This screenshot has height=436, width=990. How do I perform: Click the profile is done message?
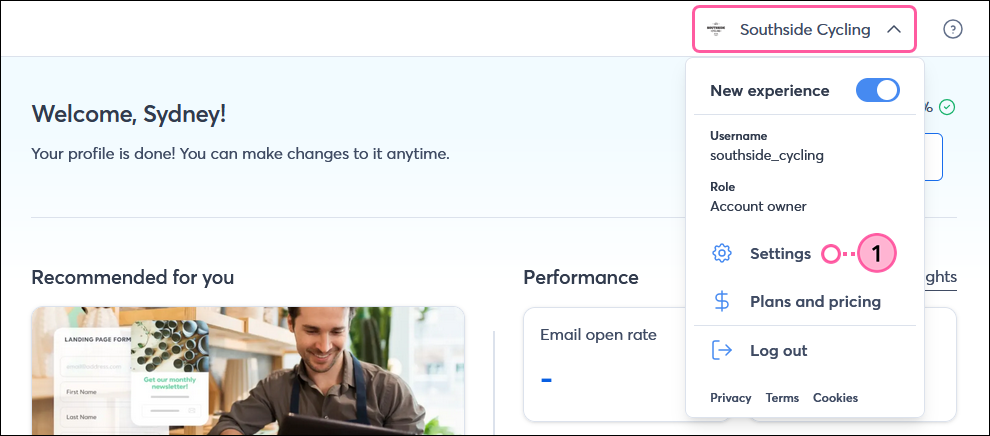coord(241,153)
